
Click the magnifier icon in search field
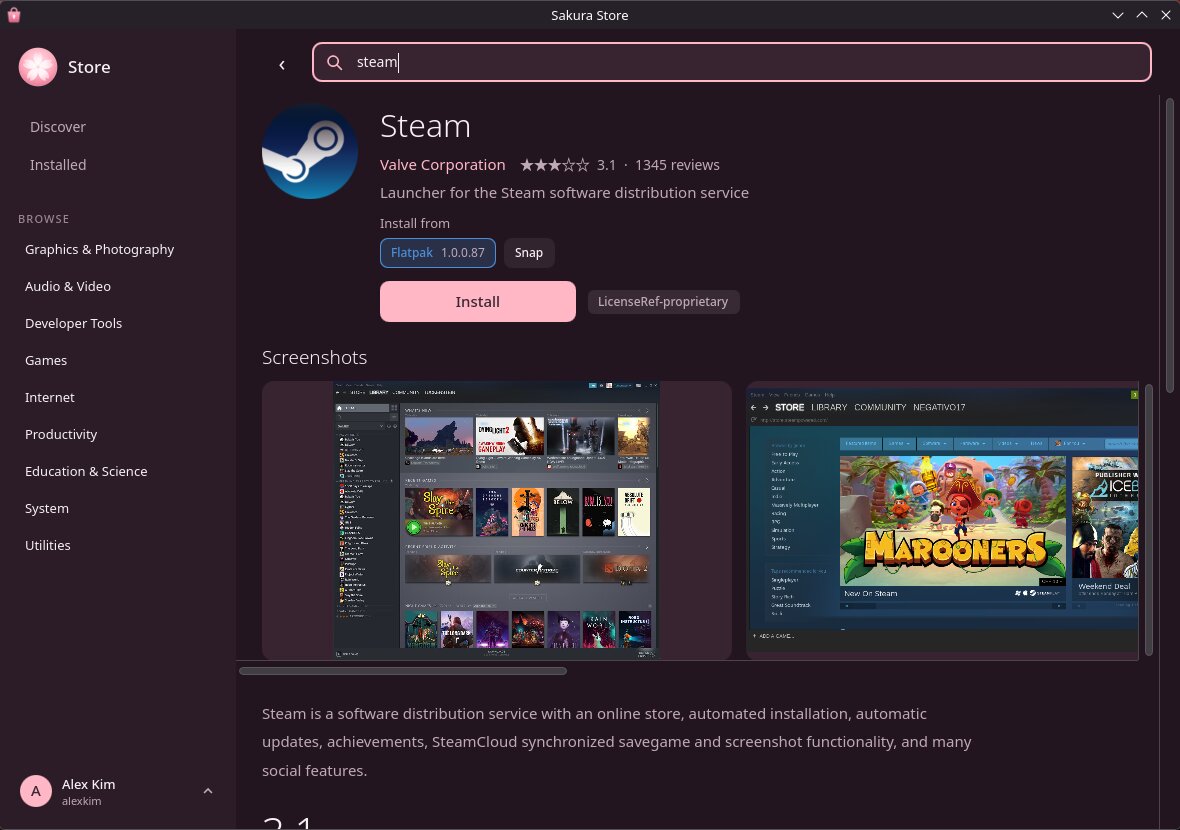335,62
